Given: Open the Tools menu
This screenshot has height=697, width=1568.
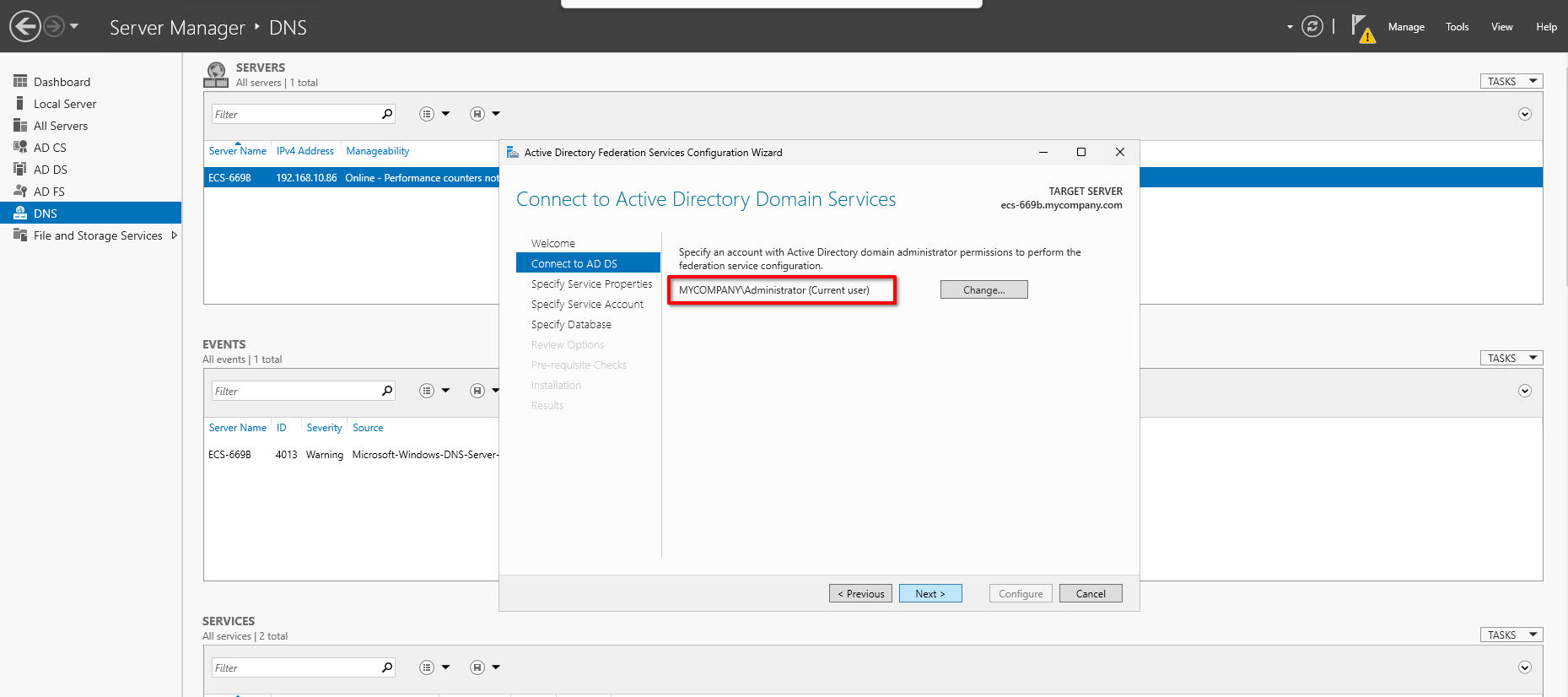Looking at the screenshot, I should click(x=1457, y=27).
